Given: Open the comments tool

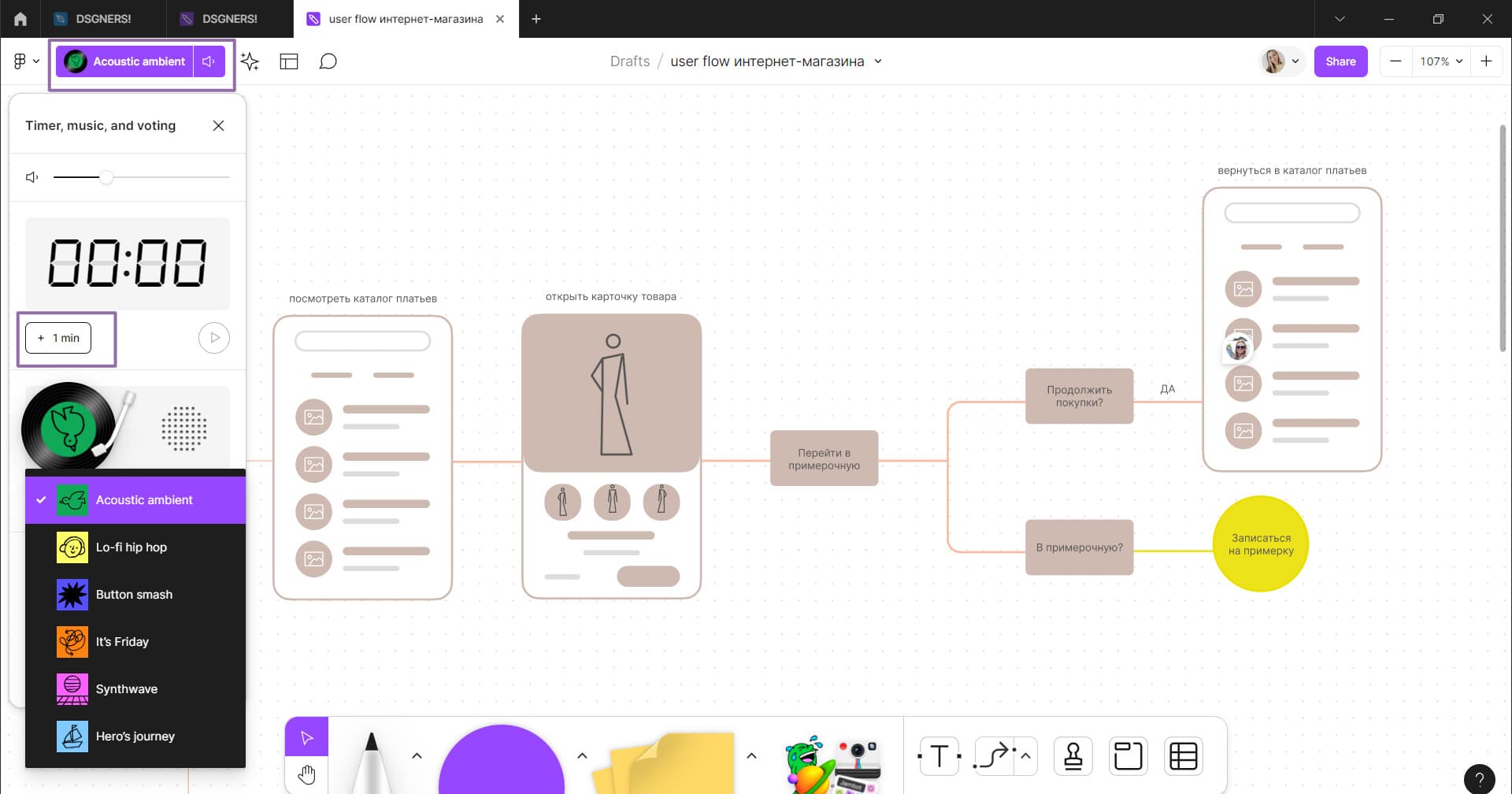Looking at the screenshot, I should (x=328, y=61).
